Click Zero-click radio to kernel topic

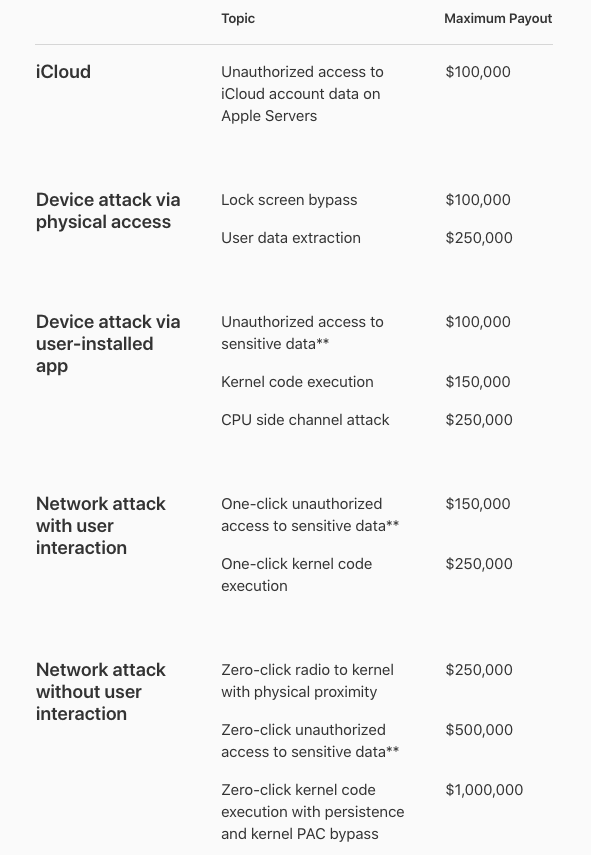[307, 681]
